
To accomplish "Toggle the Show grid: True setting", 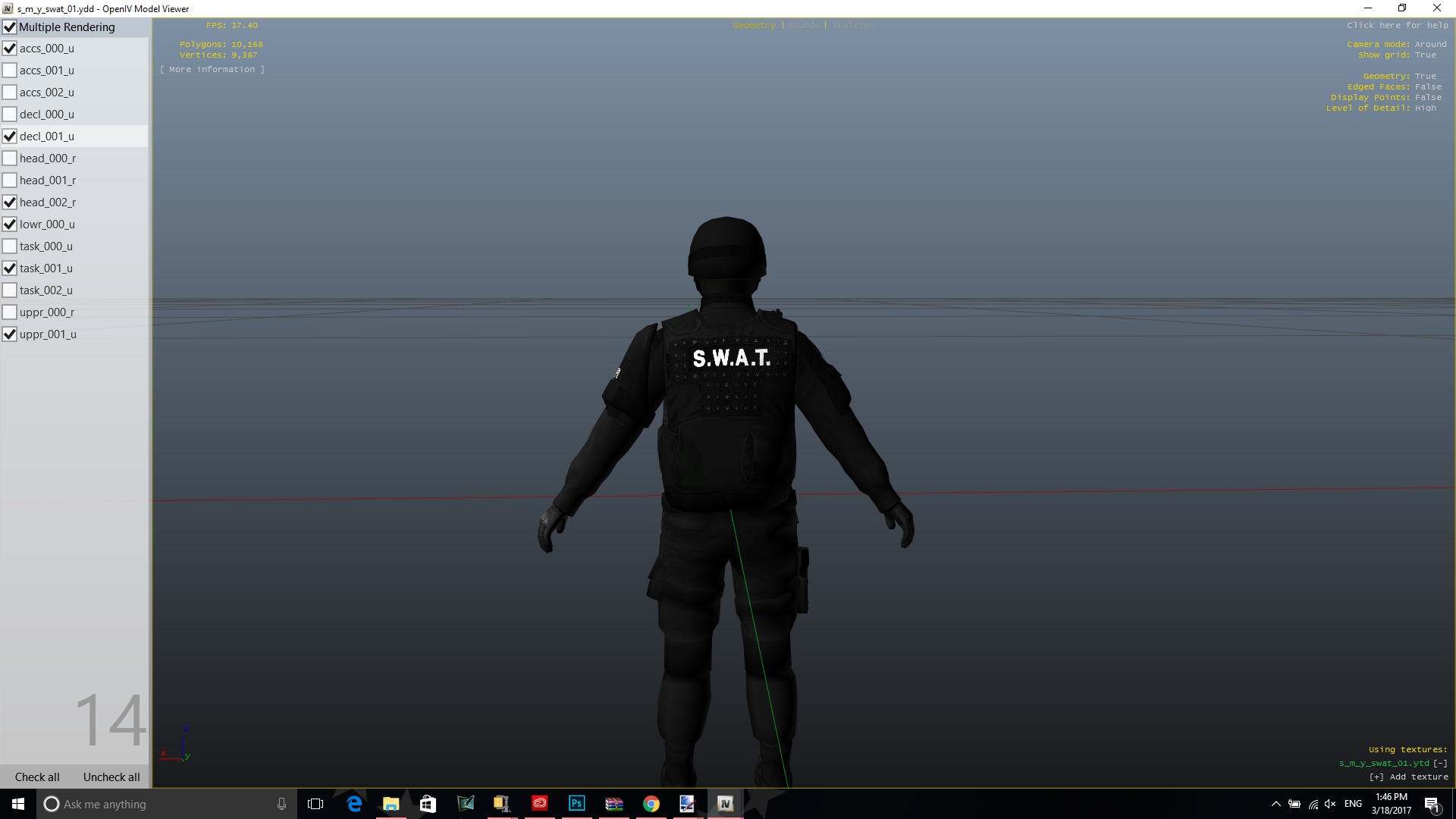I will 1397,55.
